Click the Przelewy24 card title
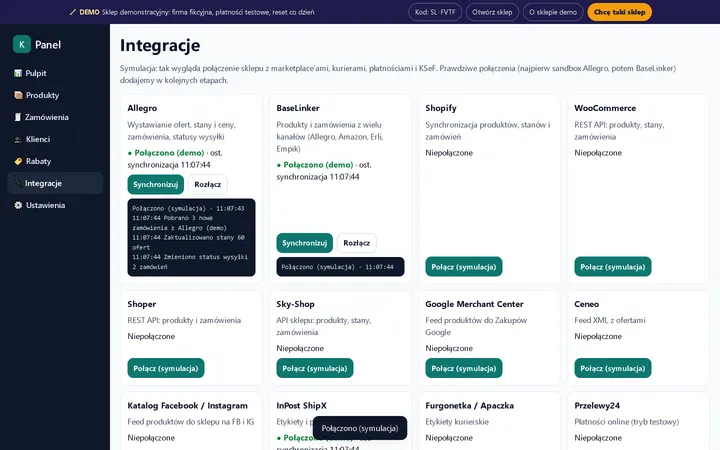Image resolution: width=720 pixels, height=450 pixels. pyautogui.click(x=597, y=406)
